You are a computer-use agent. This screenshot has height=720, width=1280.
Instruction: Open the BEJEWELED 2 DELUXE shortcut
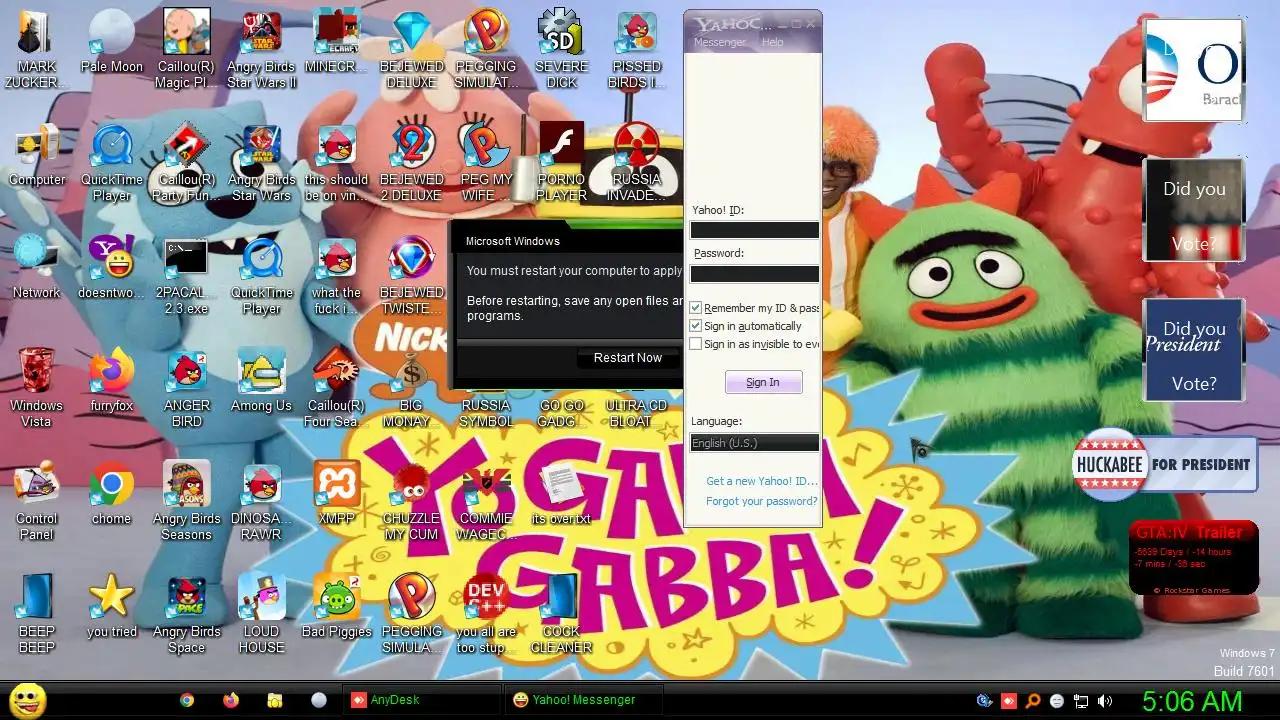click(x=412, y=162)
